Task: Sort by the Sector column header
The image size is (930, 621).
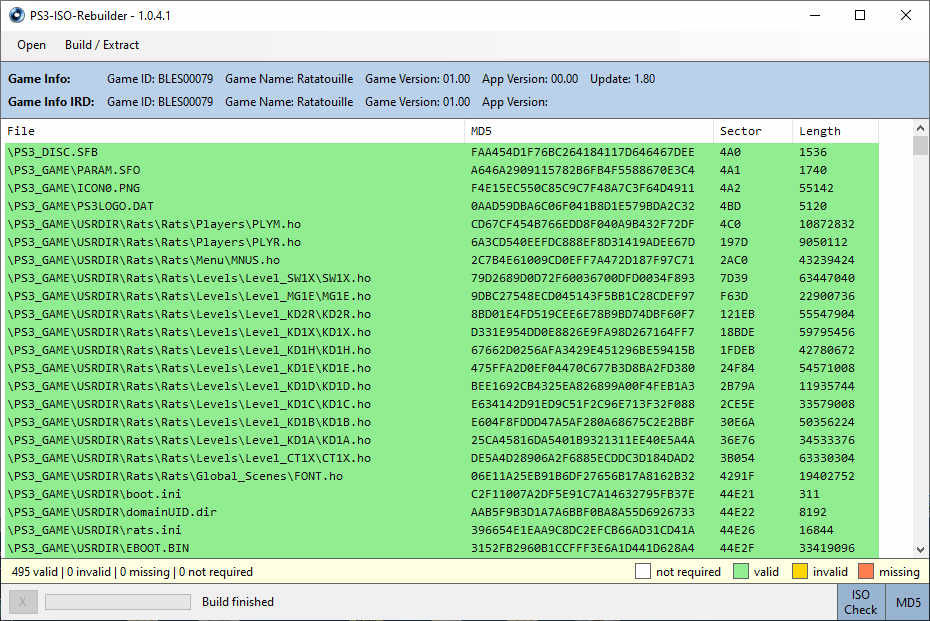Action: (752, 131)
